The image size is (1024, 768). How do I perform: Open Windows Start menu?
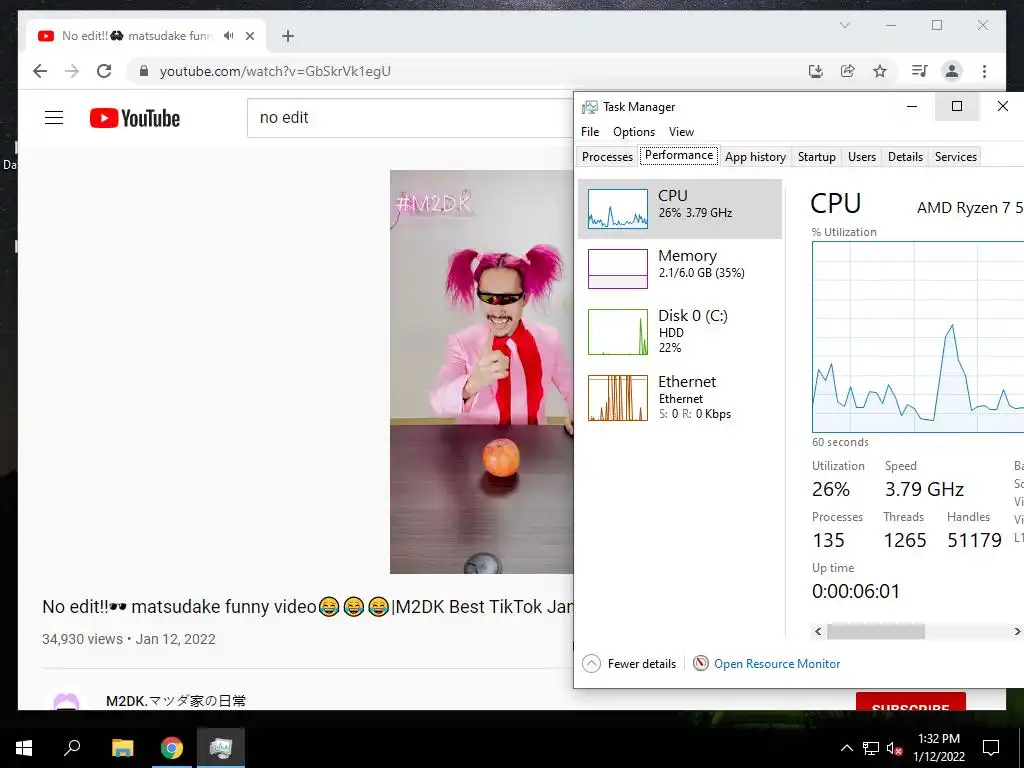pos(24,748)
